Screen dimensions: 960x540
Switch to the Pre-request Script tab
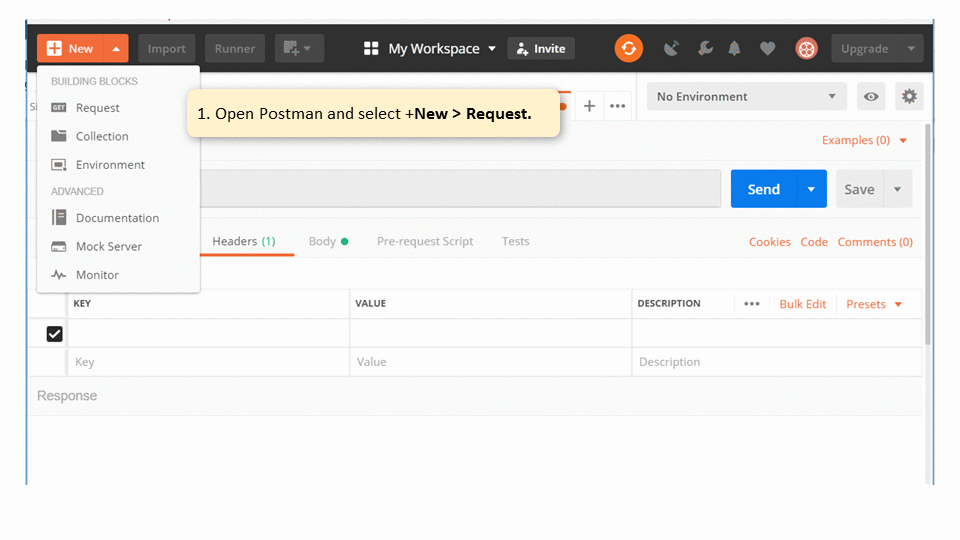[425, 241]
